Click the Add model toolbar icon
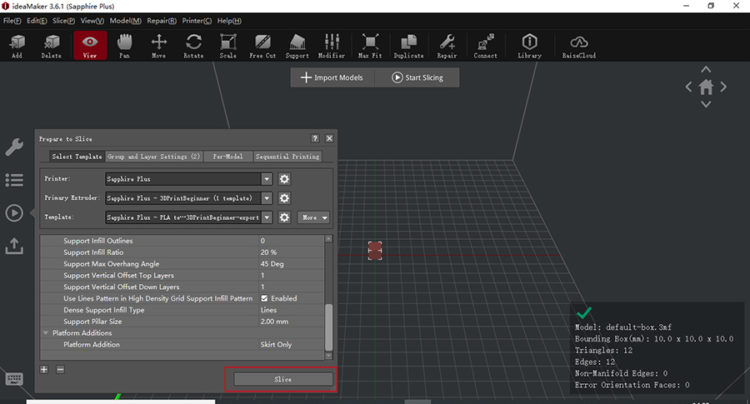The image size is (750, 404). (17, 46)
